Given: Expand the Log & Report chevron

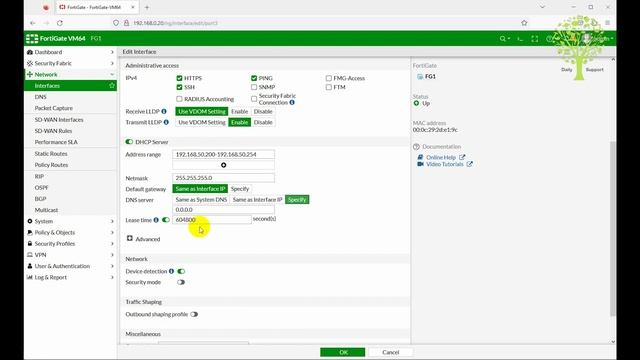Looking at the screenshot, I should pos(112,277).
